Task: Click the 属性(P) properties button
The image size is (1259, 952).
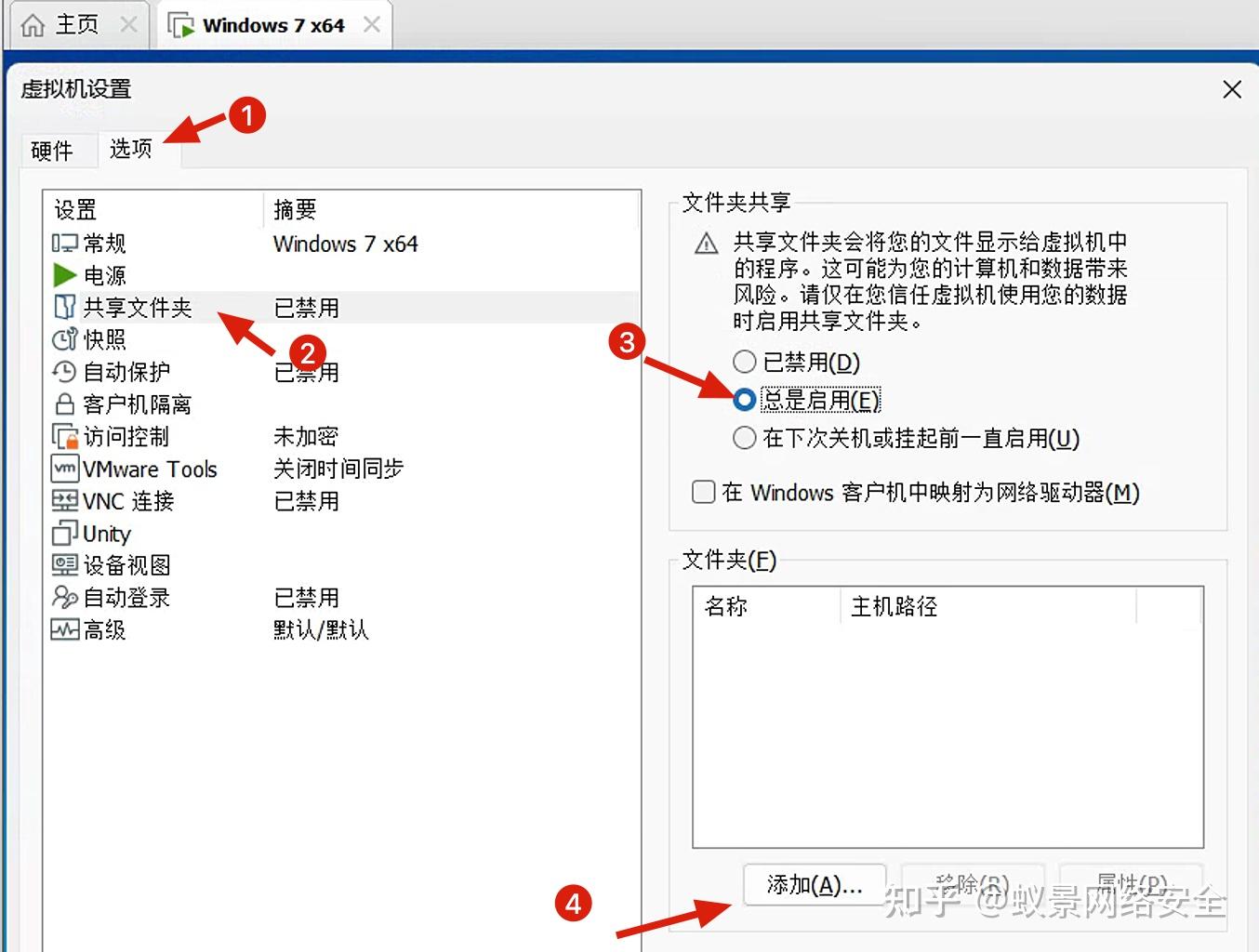Action: click(x=1131, y=884)
